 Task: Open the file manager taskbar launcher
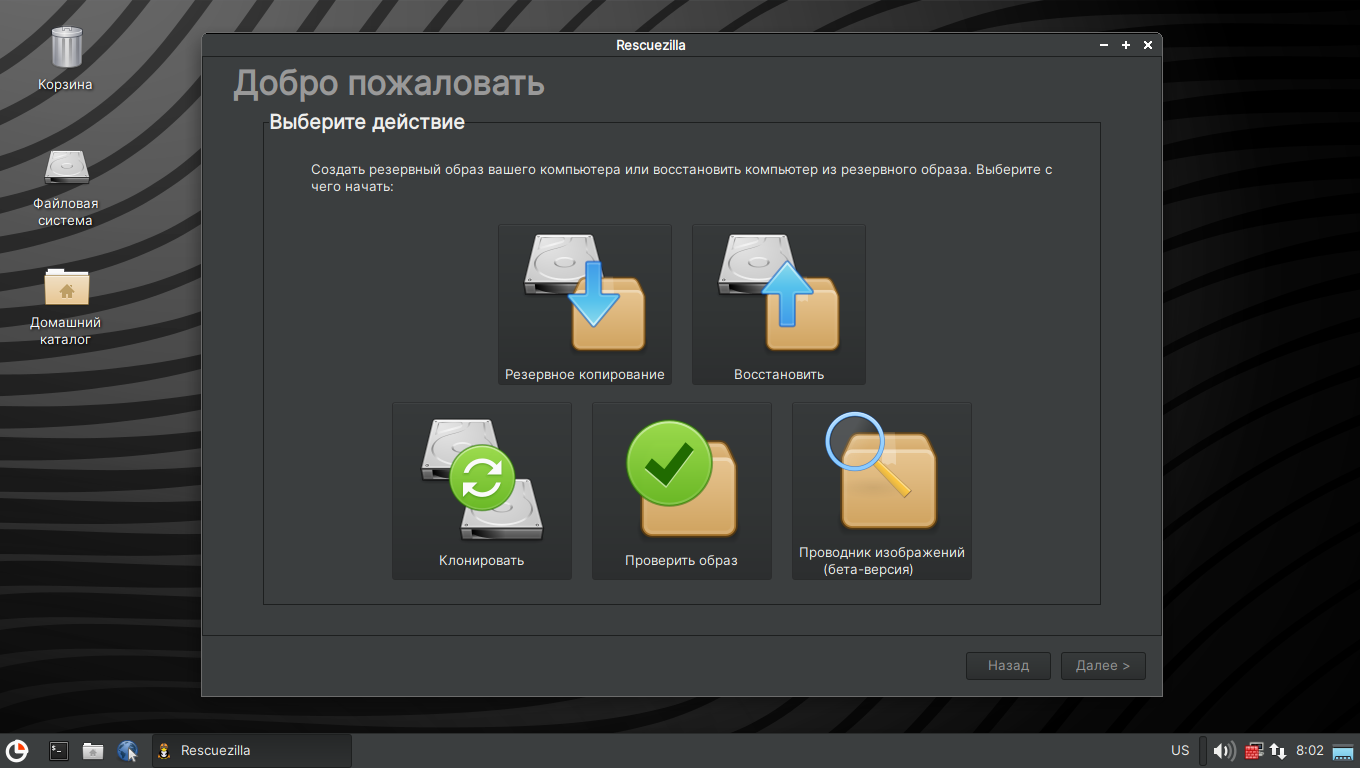pos(93,750)
